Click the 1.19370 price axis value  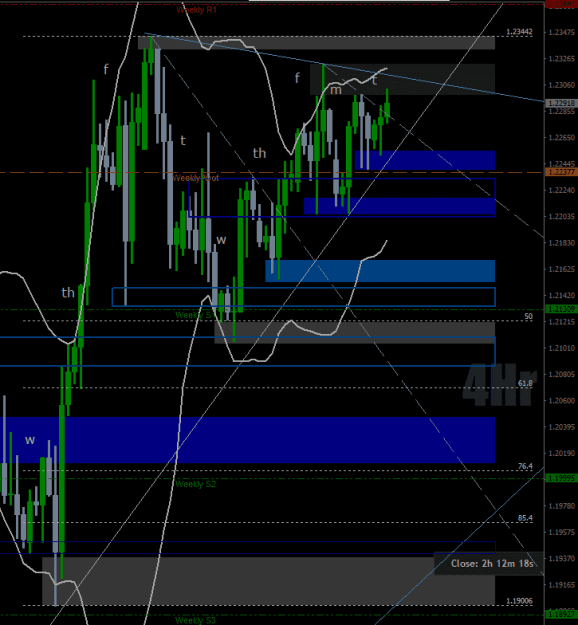(x=561, y=558)
